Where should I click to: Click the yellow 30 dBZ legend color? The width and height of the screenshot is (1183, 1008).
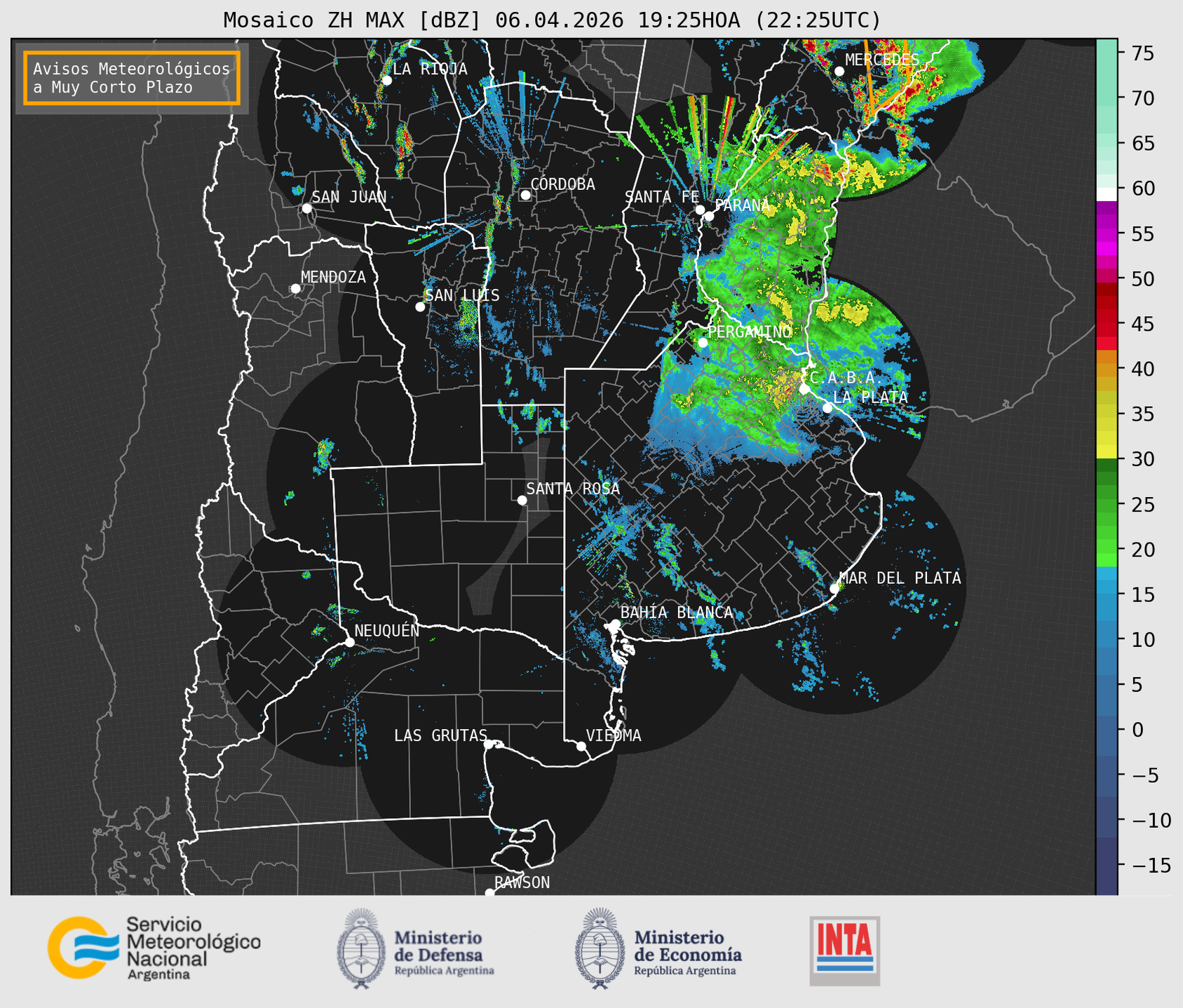point(1107,454)
